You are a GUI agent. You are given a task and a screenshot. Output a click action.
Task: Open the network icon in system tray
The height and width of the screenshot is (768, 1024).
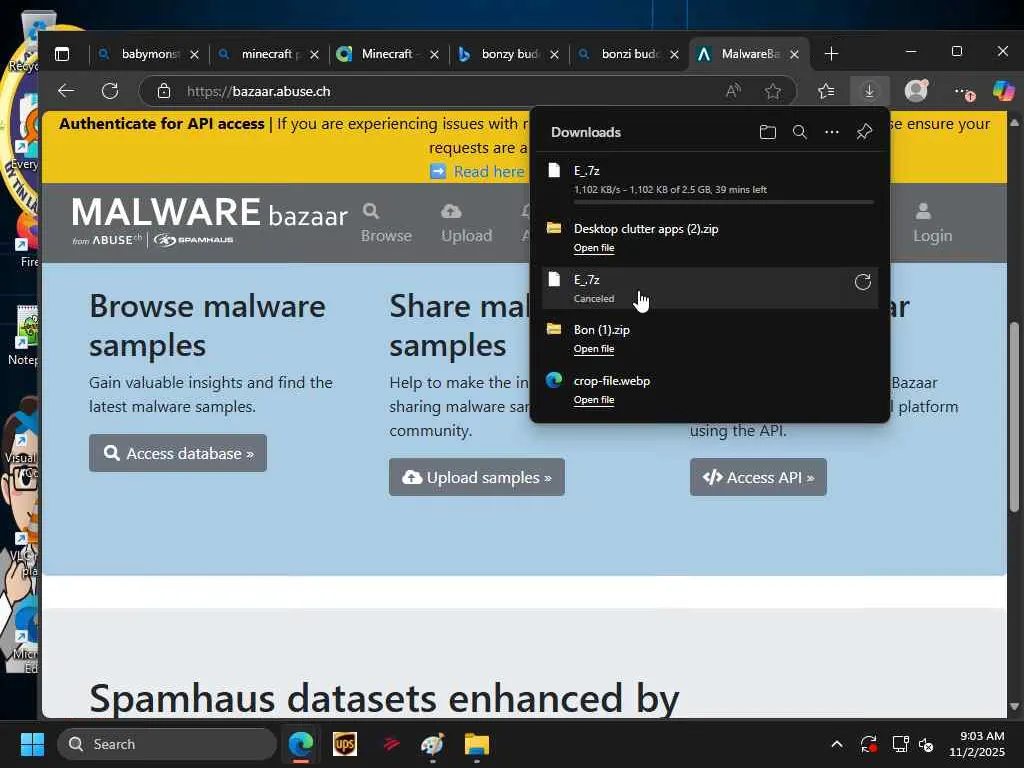point(901,744)
